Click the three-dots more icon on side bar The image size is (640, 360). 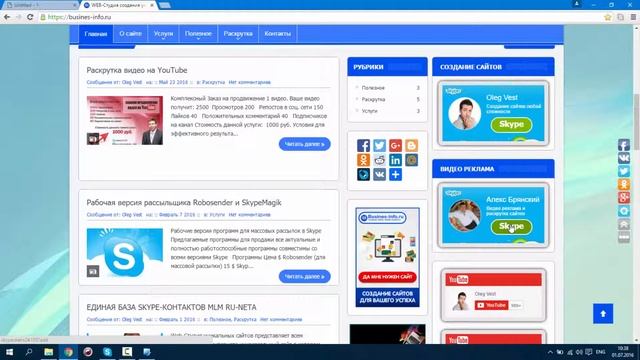click(624, 237)
